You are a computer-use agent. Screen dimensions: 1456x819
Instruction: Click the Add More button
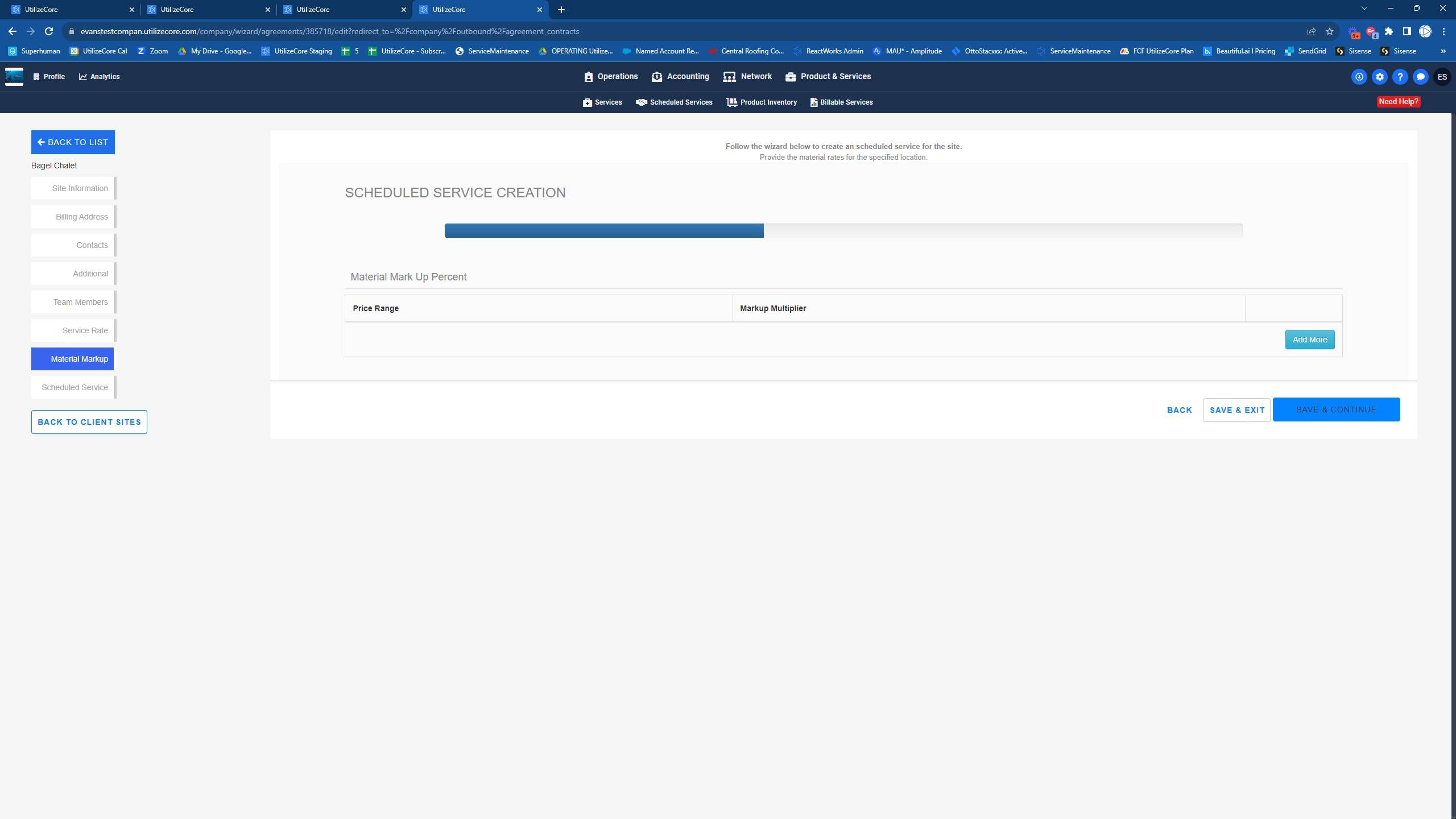point(1309,340)
